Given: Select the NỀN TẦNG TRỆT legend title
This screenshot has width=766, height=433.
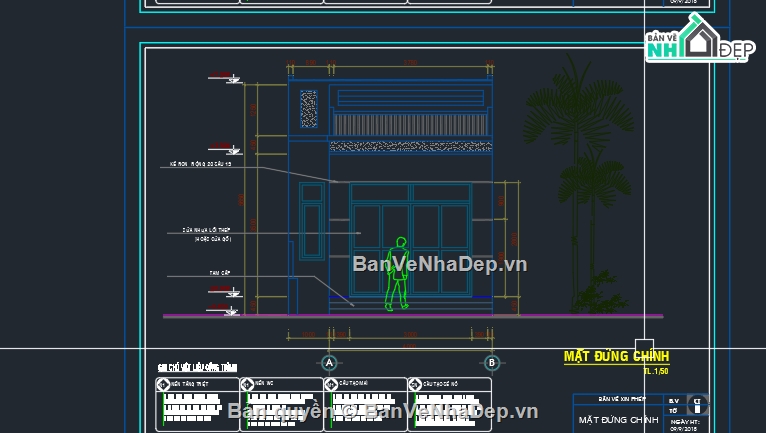Looking at the screenshot, I should click(x=189, y=384).
